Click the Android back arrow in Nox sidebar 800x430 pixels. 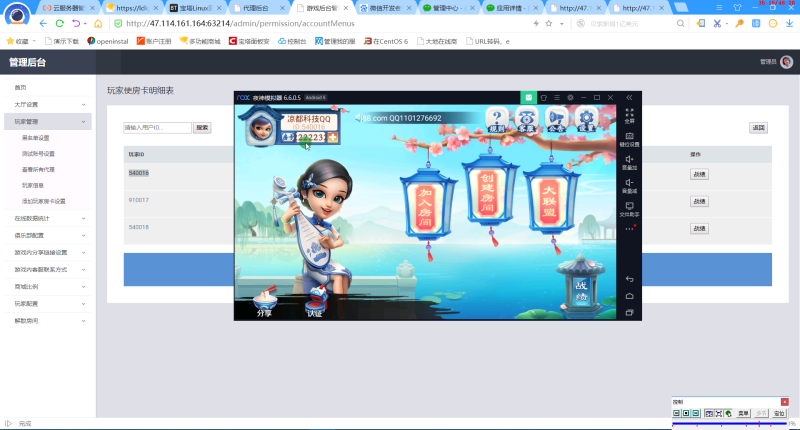630,279
